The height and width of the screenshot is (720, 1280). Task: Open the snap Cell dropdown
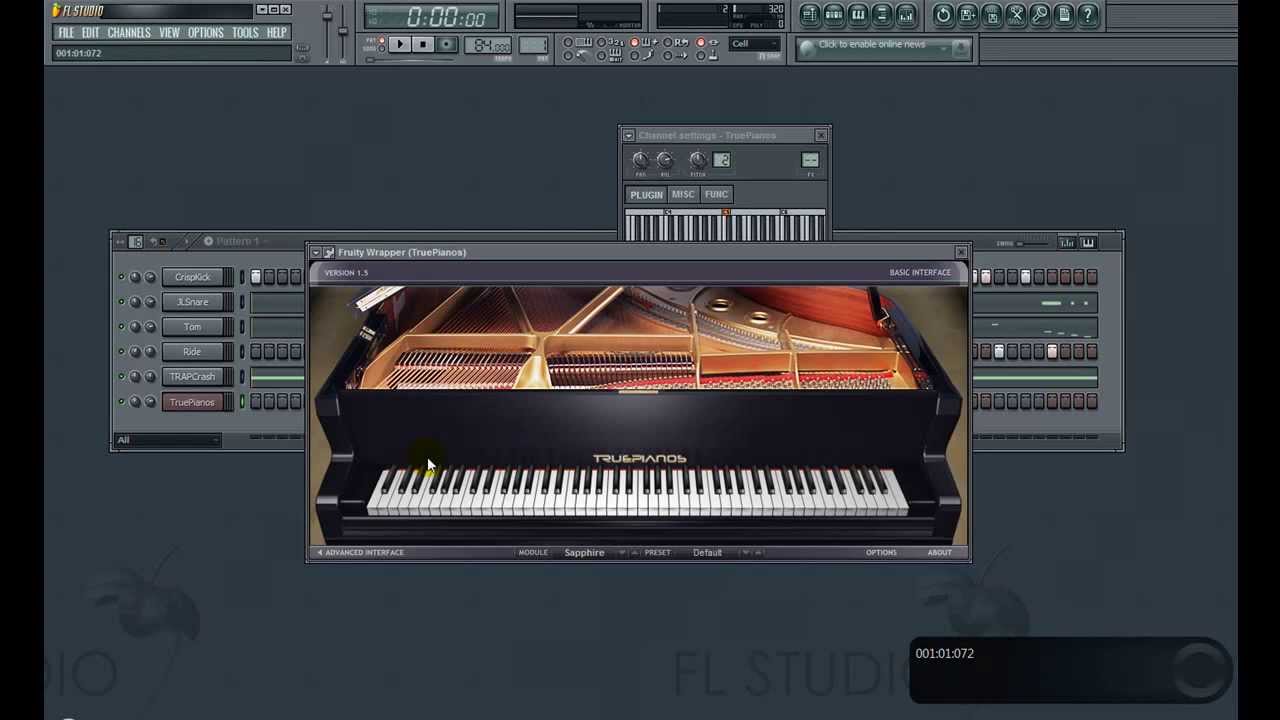point(755,44)
